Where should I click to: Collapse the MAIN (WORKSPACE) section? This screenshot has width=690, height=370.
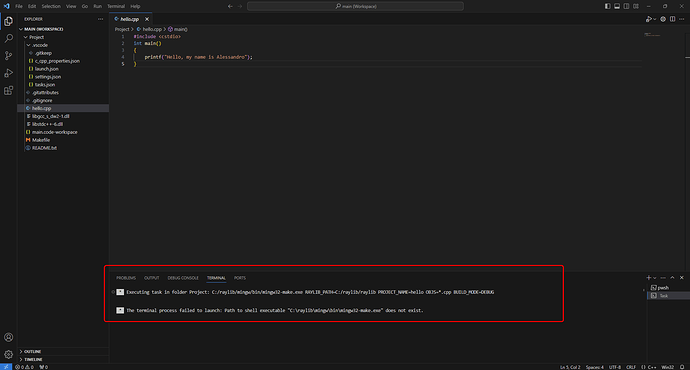[63, 29]
